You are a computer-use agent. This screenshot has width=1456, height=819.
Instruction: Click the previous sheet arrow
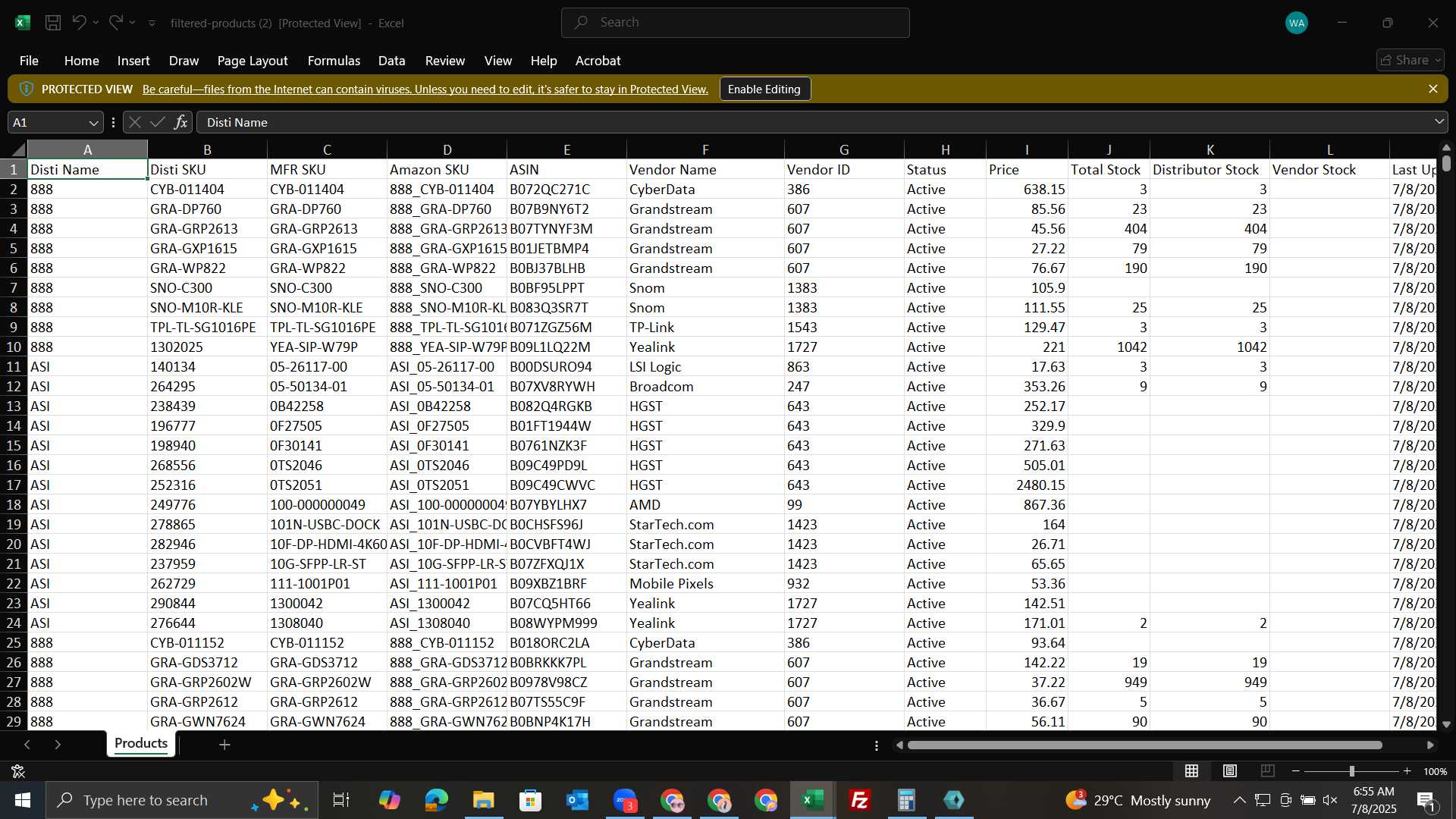click(x=27, y=745)
